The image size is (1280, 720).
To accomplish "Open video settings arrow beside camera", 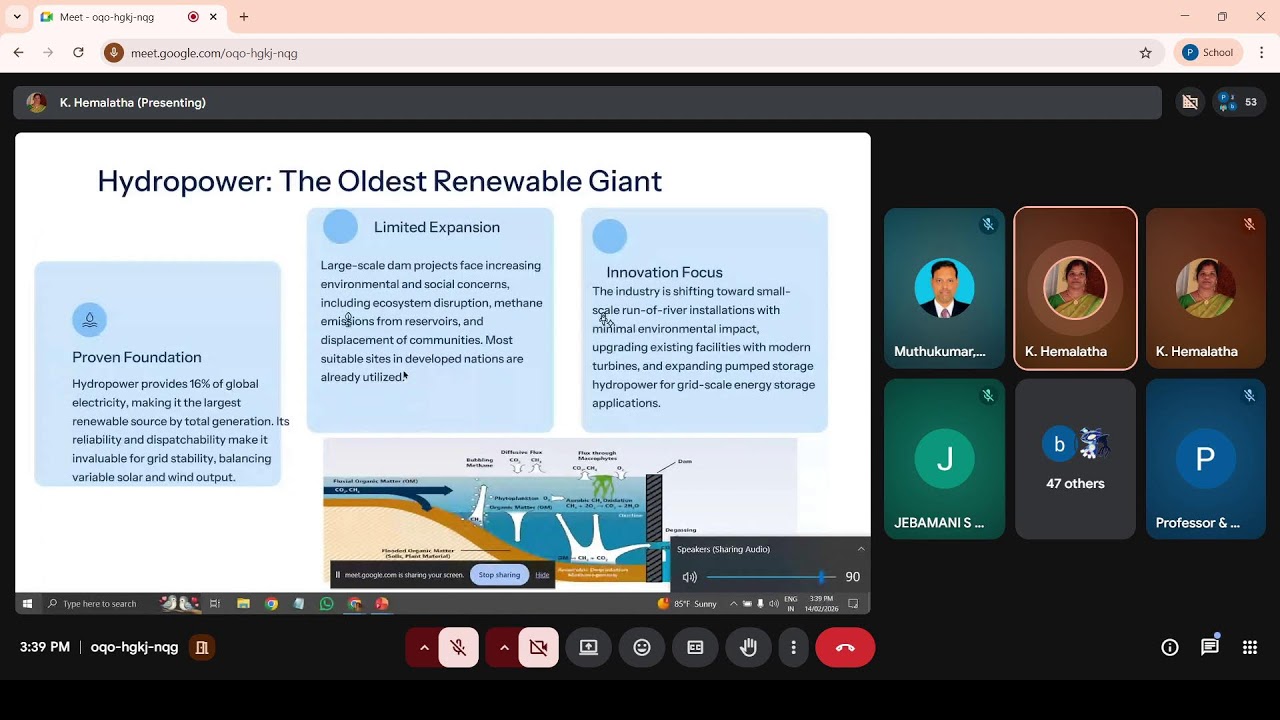I will [504, 648].
